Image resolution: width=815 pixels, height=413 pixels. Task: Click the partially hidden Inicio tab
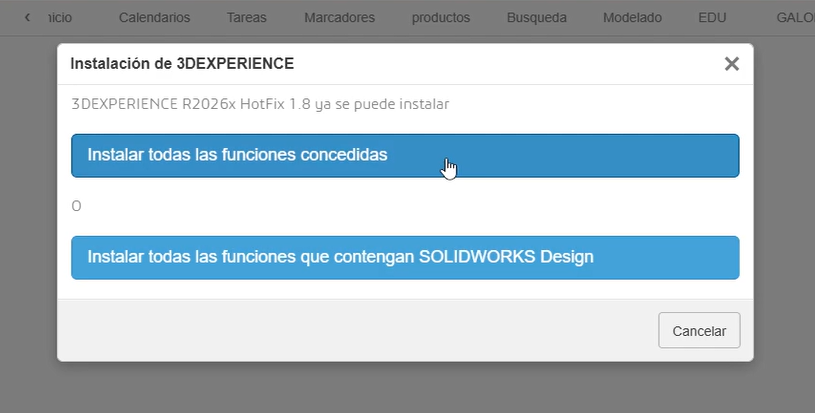[x=58, y=17]
